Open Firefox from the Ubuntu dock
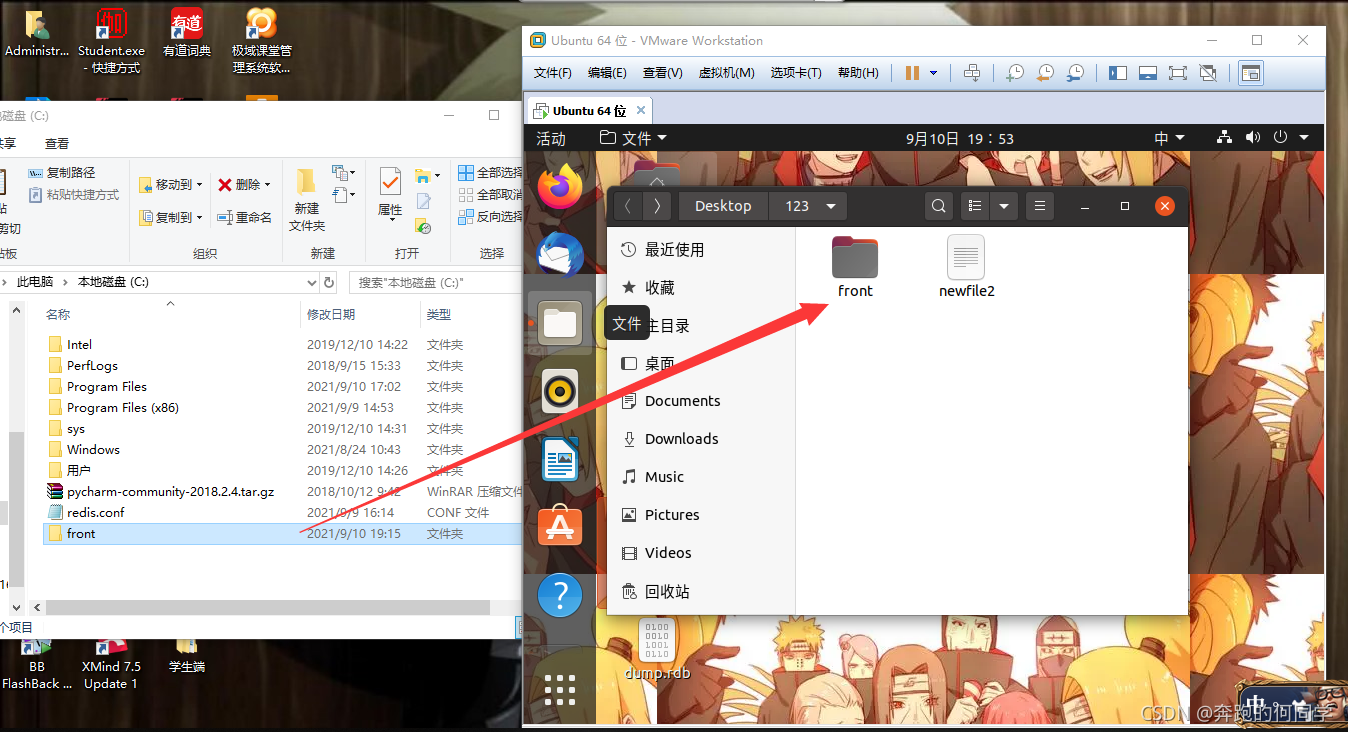 coord(560,186)
